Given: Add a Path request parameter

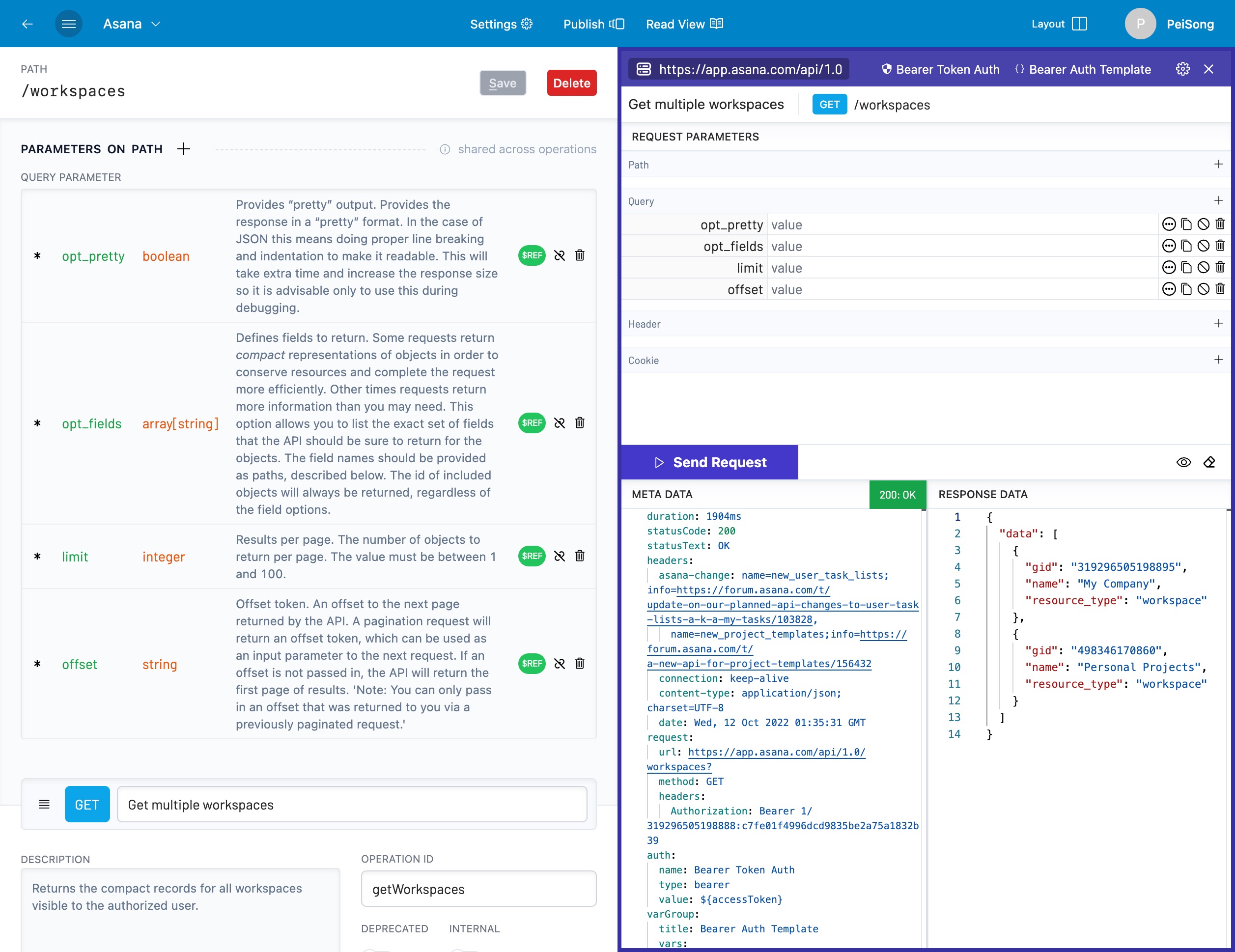Looking at the screenshot, I should tap(1218, 164).
